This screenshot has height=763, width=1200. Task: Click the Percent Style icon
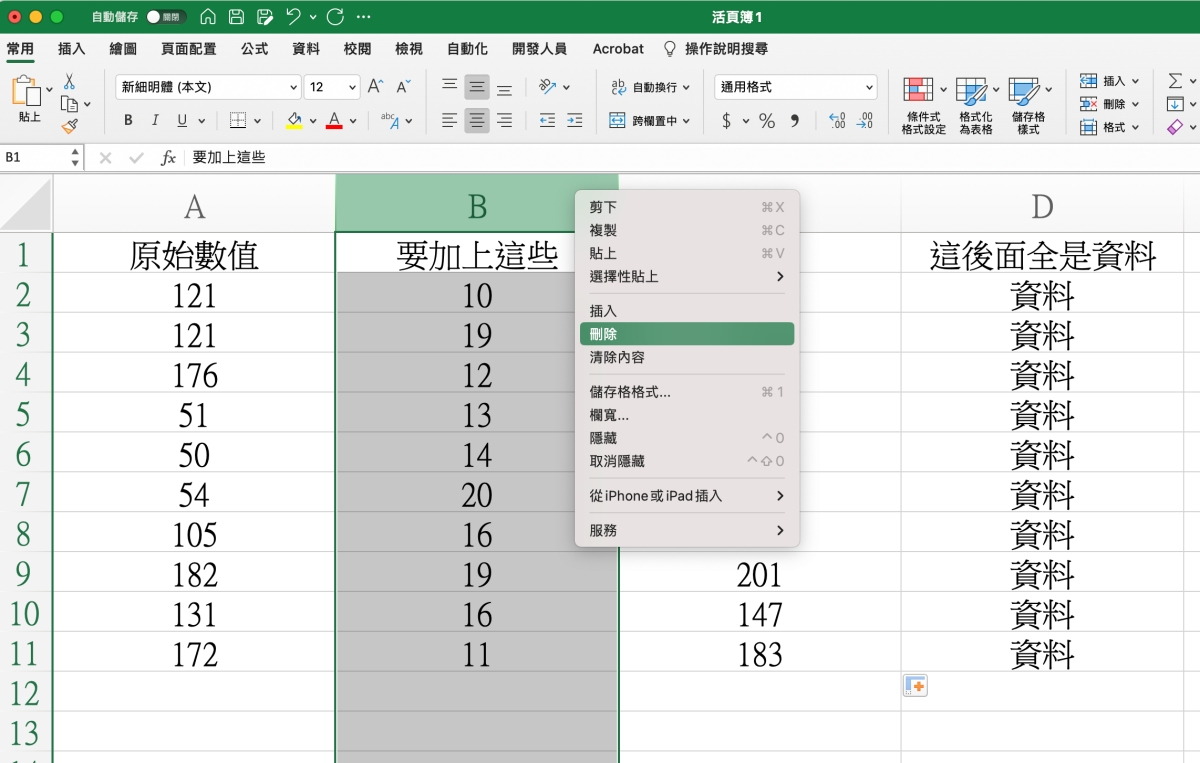(x=767, y=121)
